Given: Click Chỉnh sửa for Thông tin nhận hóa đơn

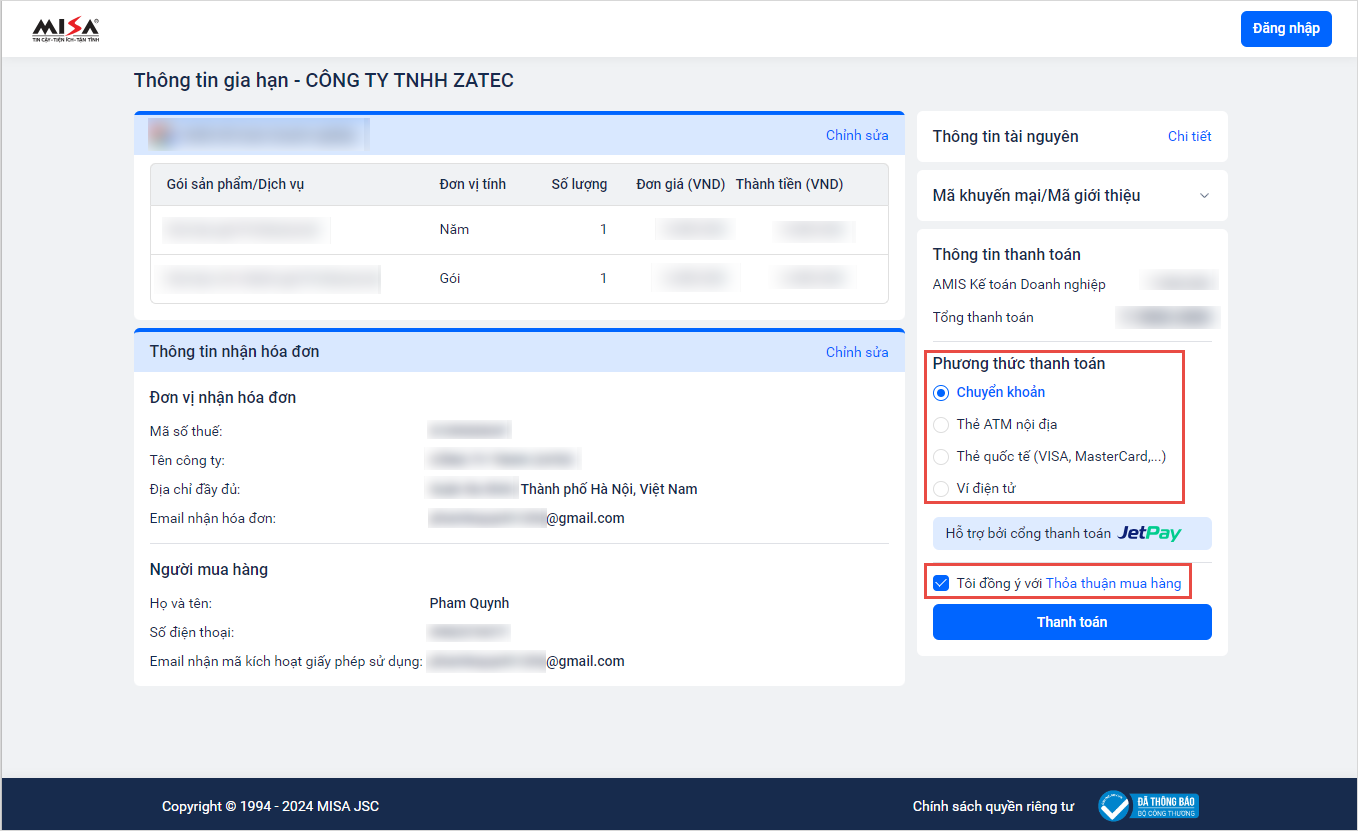Looking at the screenshot, I should point(856,352).
